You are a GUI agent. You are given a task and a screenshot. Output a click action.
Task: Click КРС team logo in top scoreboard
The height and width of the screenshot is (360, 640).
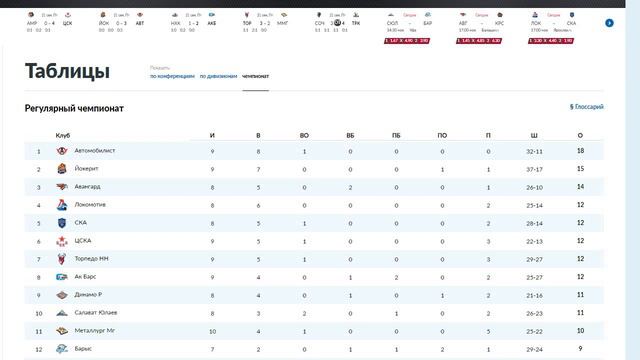(x=500, y=15)
